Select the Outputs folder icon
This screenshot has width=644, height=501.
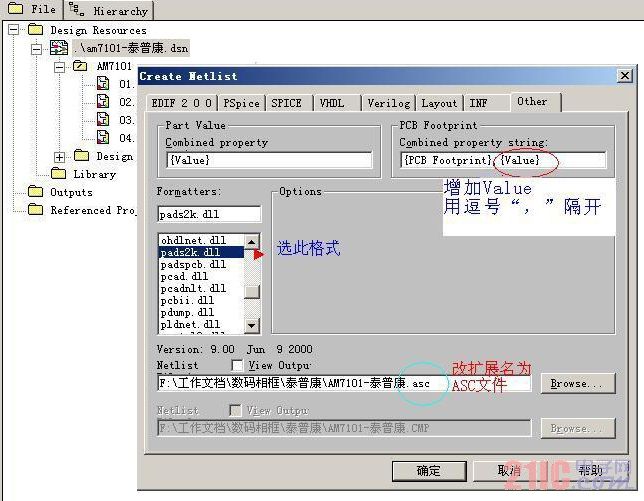pyautogui.click(x=35, y=192)
